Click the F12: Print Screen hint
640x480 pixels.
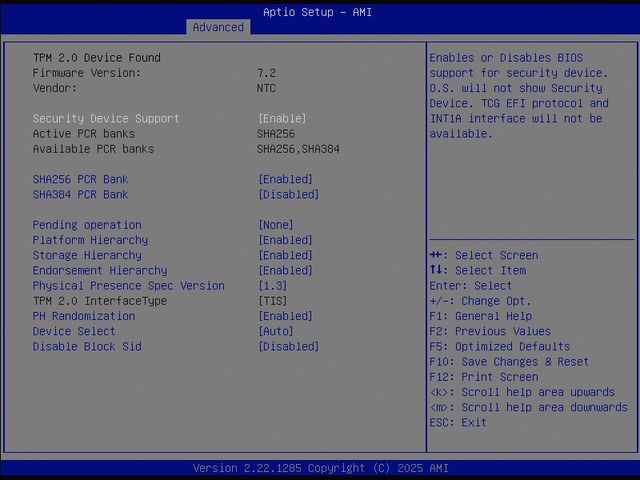pos(484,377)
